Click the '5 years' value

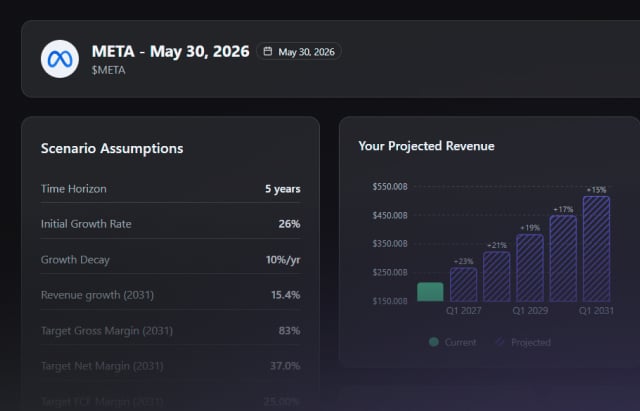pos(282,189)
